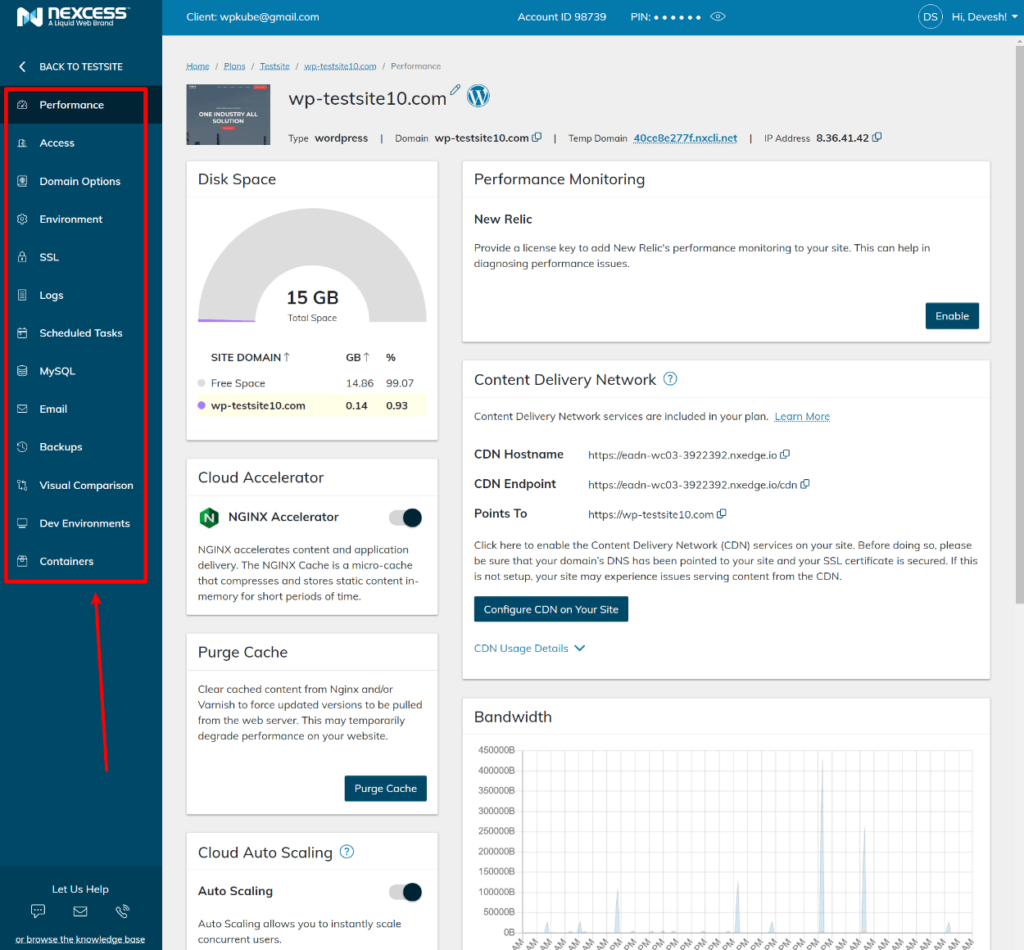Viewport: 1024px width, 950px height.
Task: Select Backups from the sidebar
Action: pyautogui.click(x=62, y=447)
